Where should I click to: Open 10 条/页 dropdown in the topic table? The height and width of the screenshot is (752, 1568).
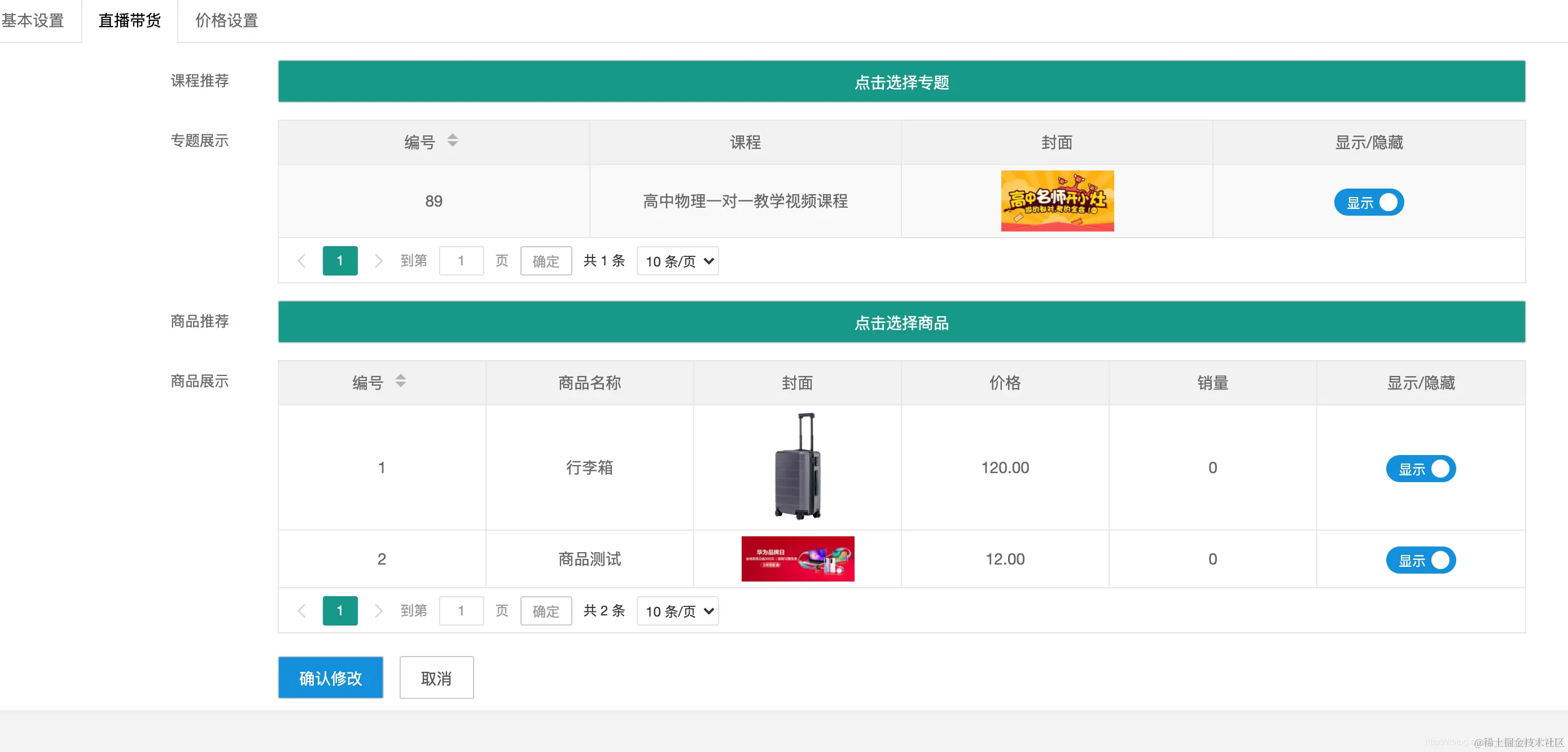[677, 261]
